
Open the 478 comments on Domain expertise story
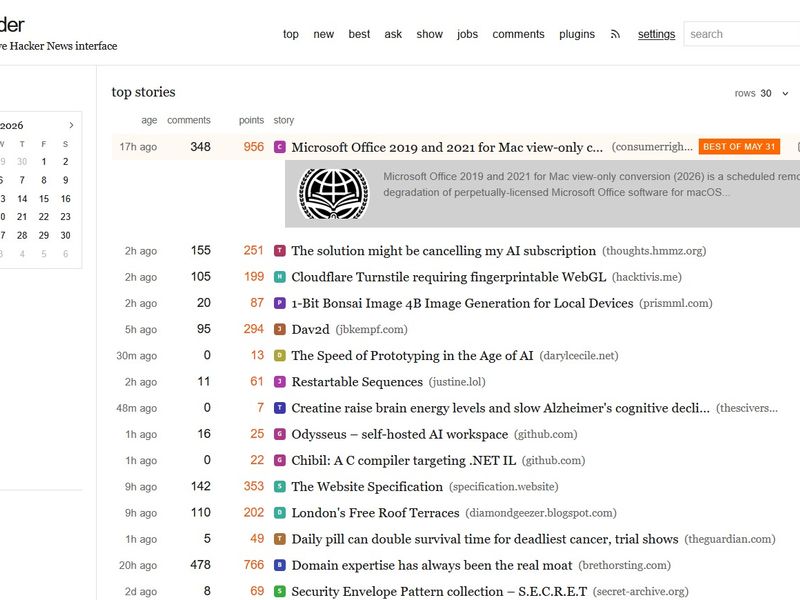click(x=201, y=565)
